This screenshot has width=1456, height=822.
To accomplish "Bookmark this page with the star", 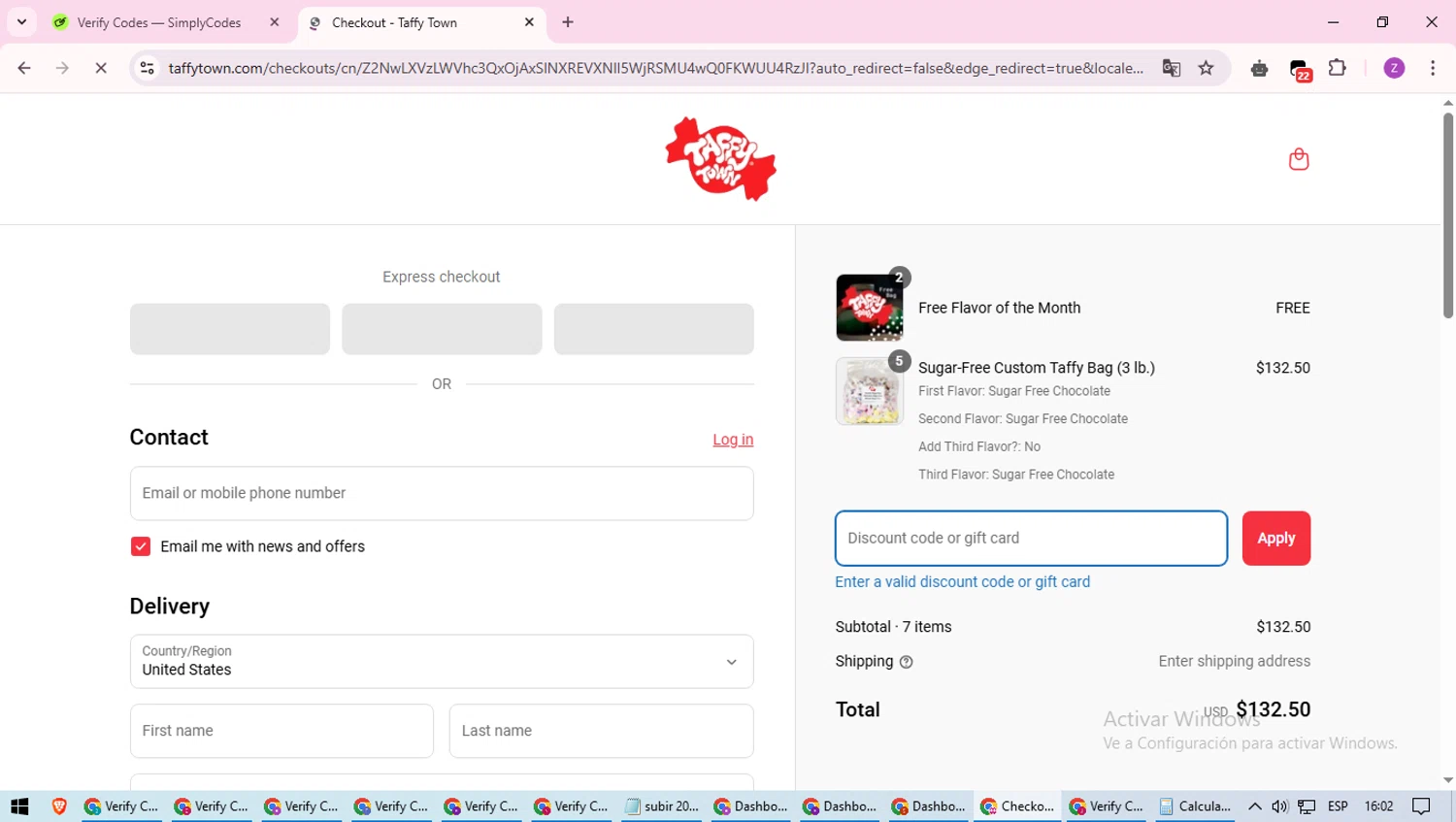I will coord(1206,68).
